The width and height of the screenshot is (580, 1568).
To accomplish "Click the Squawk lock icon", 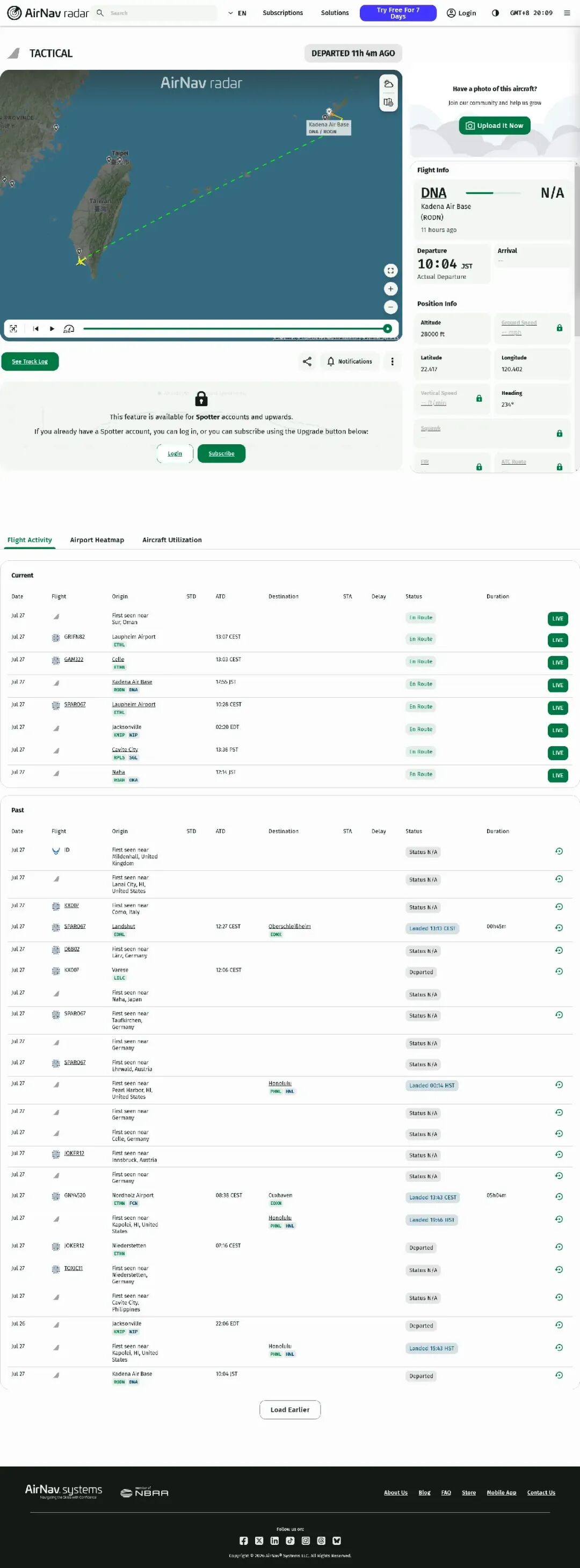I will [559, 433].
